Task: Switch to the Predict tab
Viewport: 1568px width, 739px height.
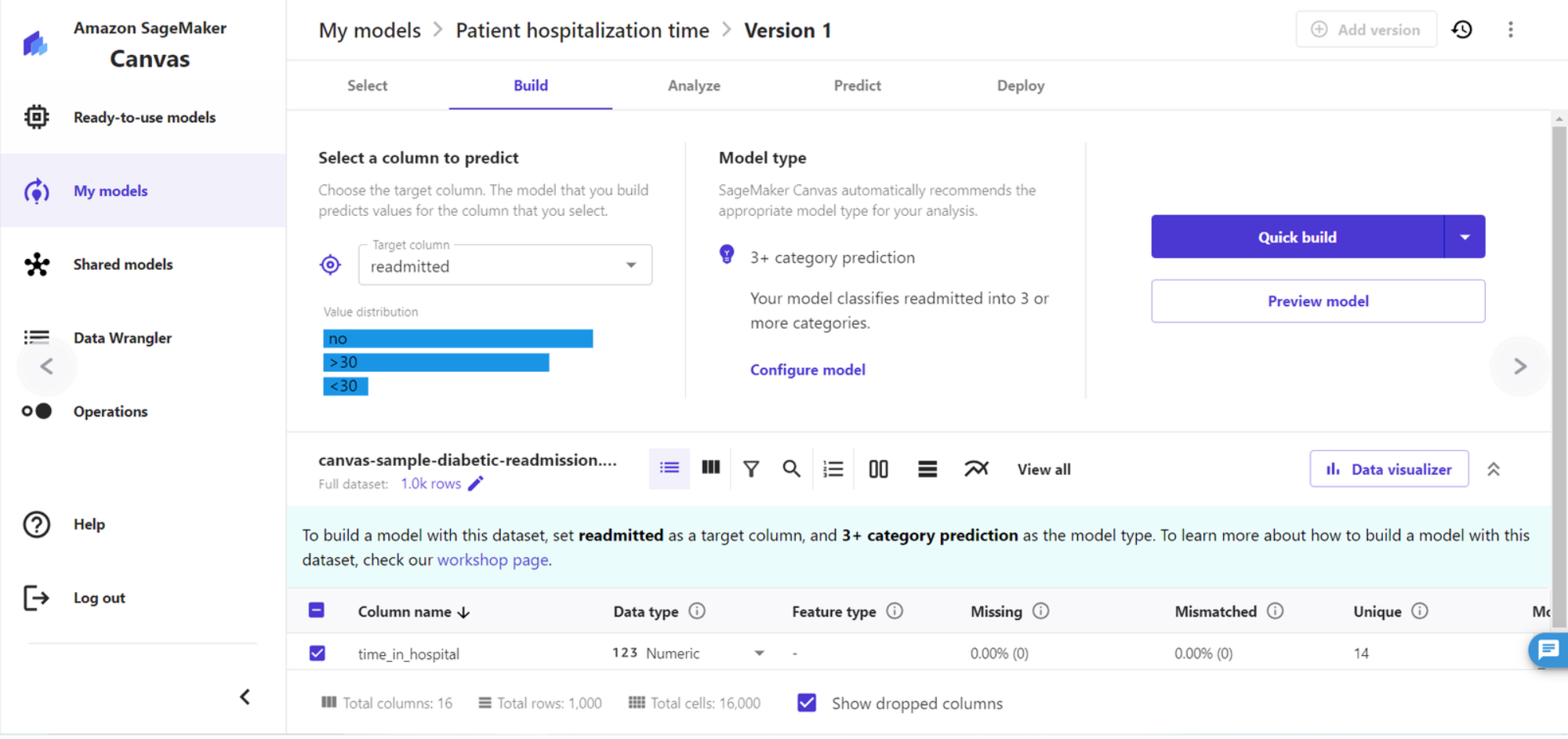Action: 857,86
